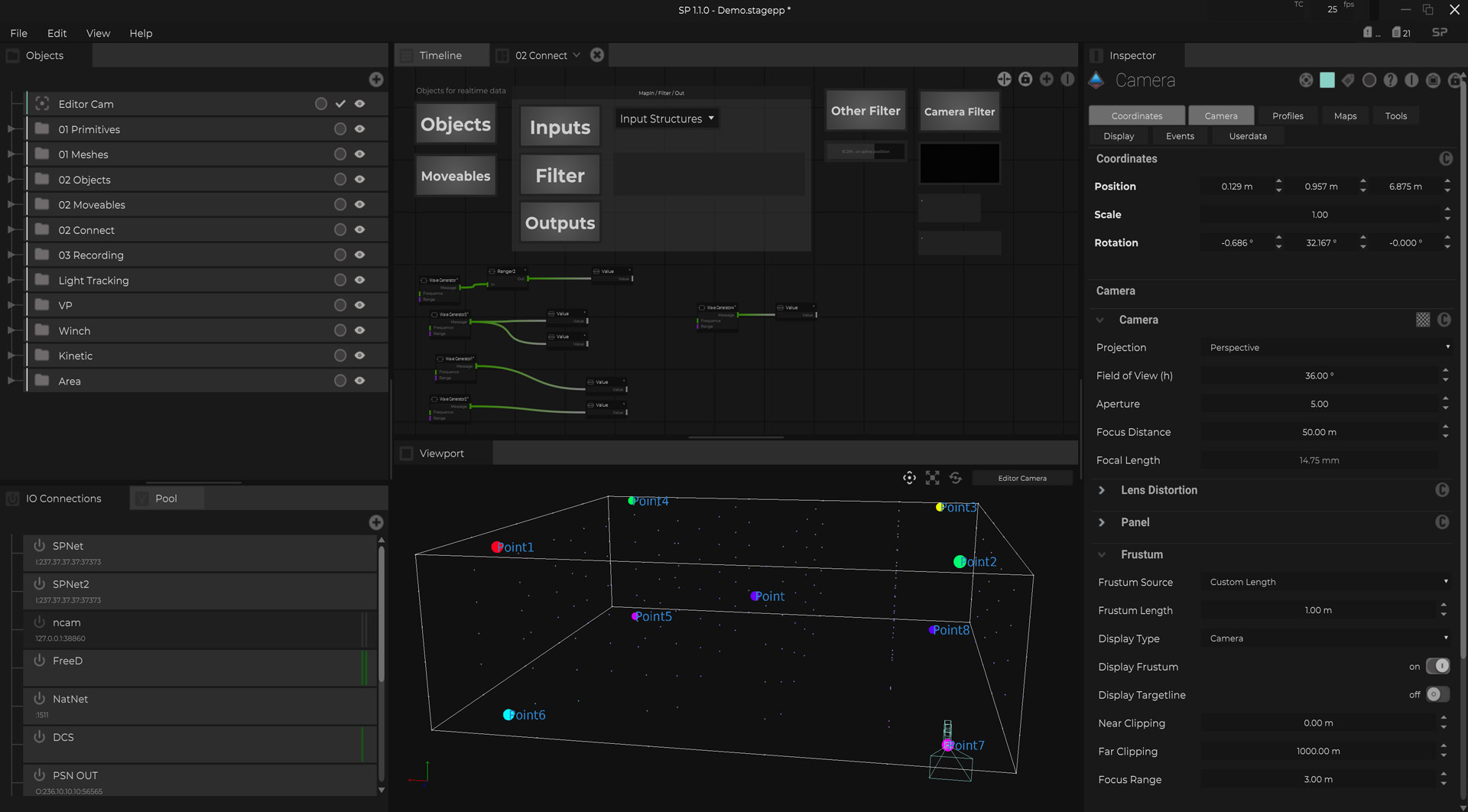The image size is (1468, 812).
Task: Click the help question mark icon in Inspector
Action: (x=1390, y=80)
